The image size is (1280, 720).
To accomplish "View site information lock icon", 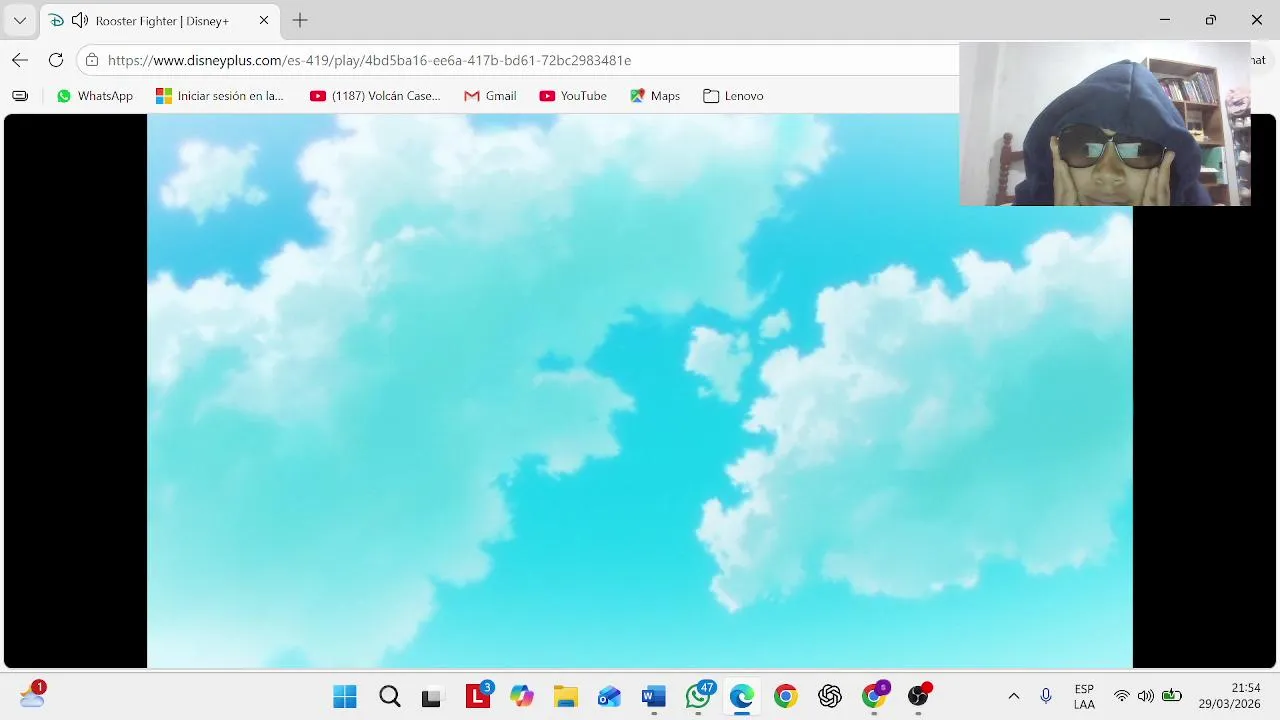I will (92, 60).
